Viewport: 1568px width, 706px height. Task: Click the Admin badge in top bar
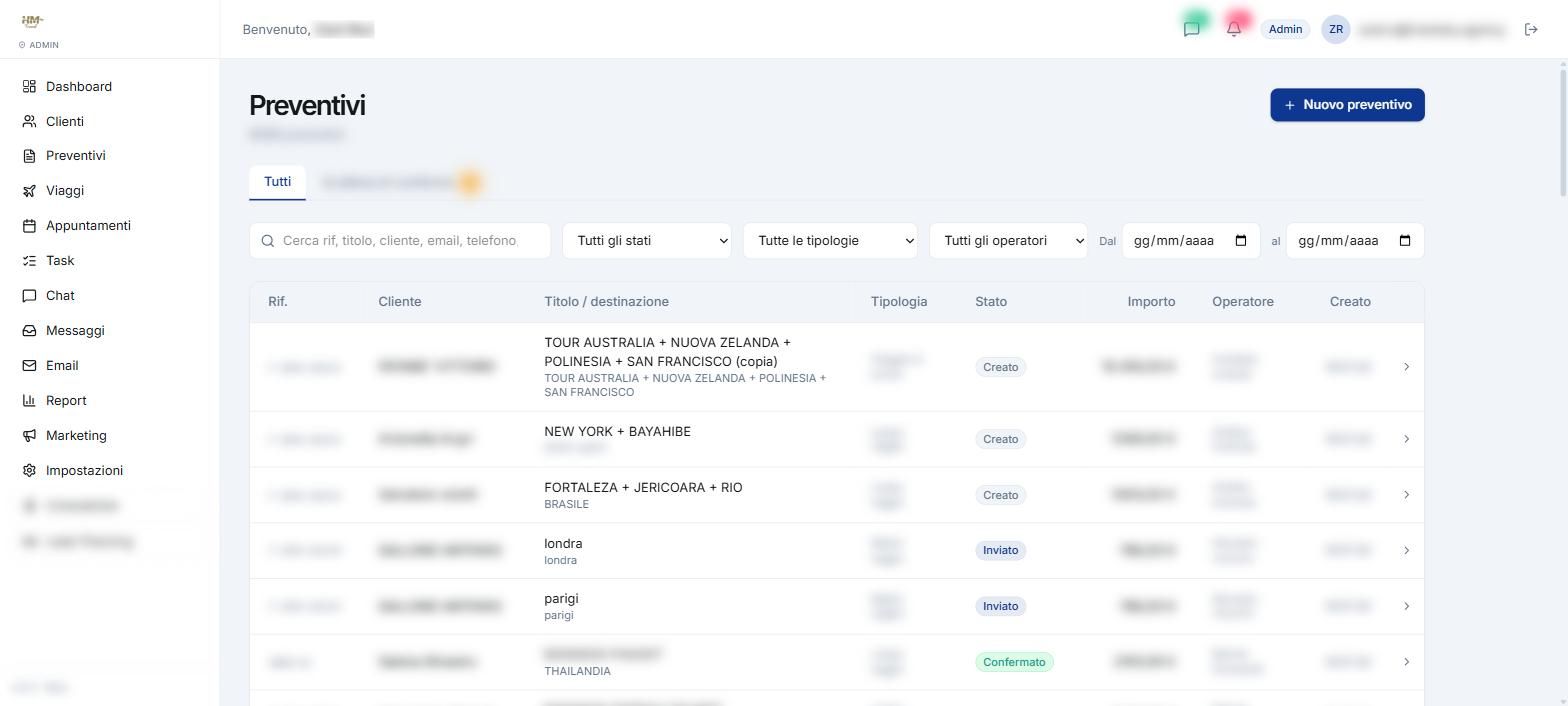pos(1285,30)
